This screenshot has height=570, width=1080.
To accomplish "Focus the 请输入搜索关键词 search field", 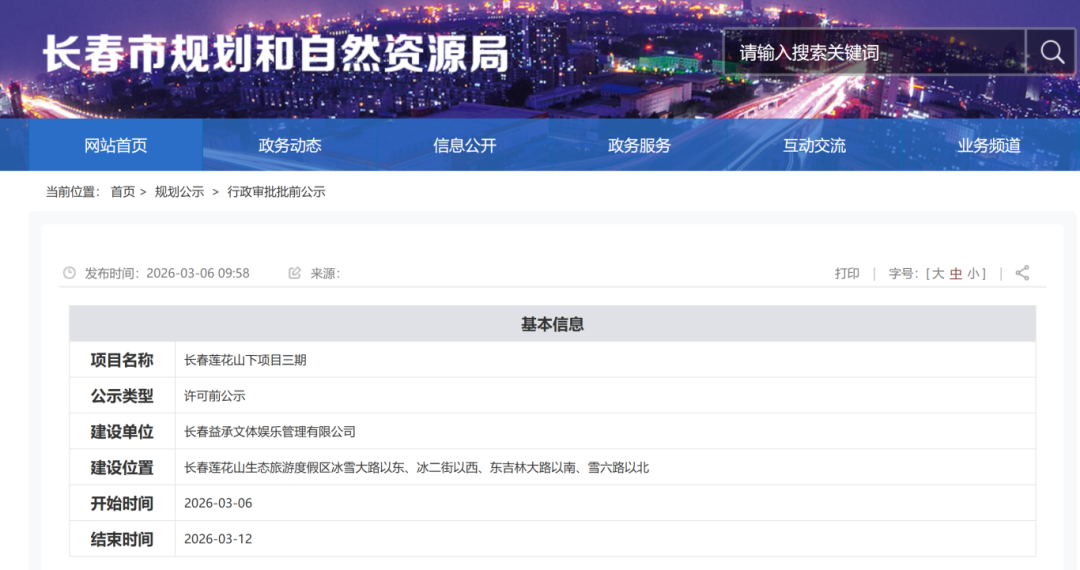I will click(874, 52).
